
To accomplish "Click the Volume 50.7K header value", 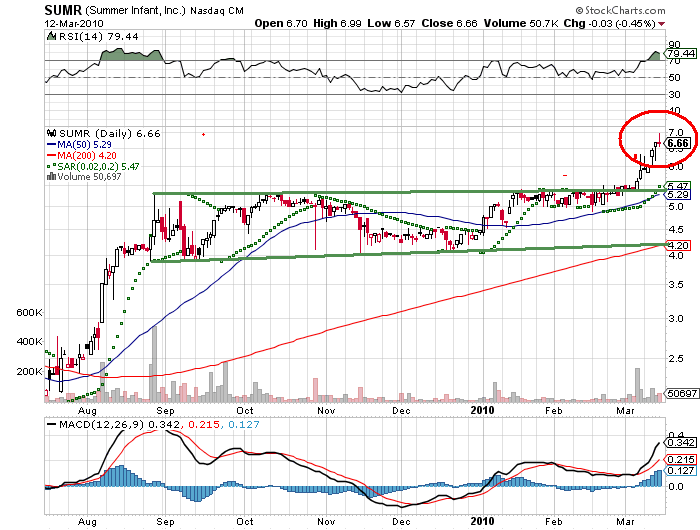I will 521,23.
